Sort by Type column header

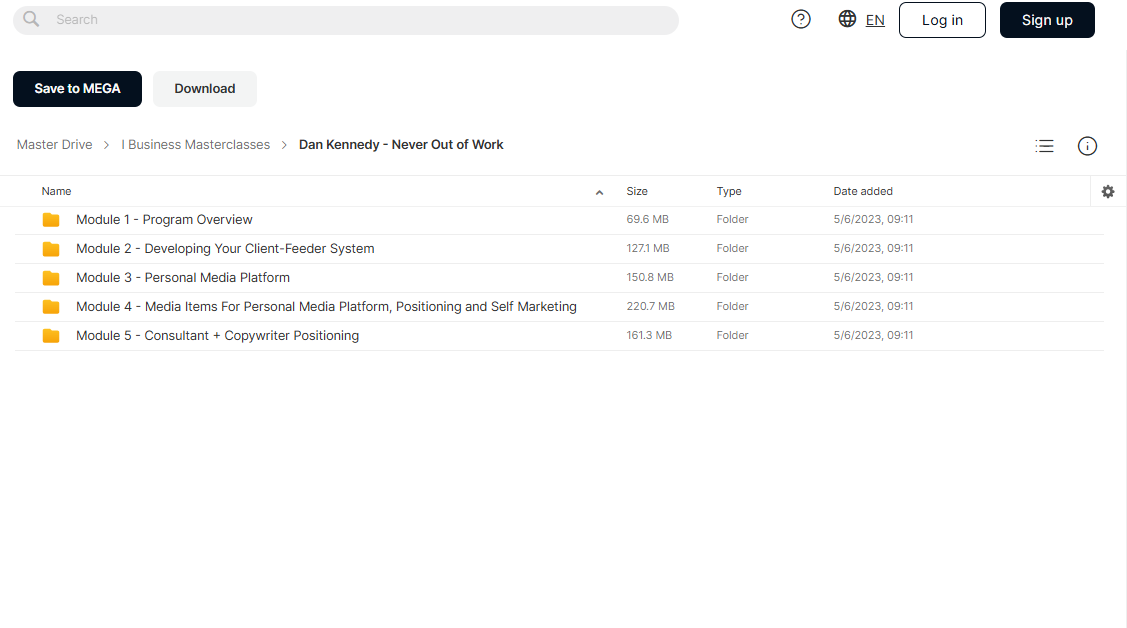click(x=729, y=191)
